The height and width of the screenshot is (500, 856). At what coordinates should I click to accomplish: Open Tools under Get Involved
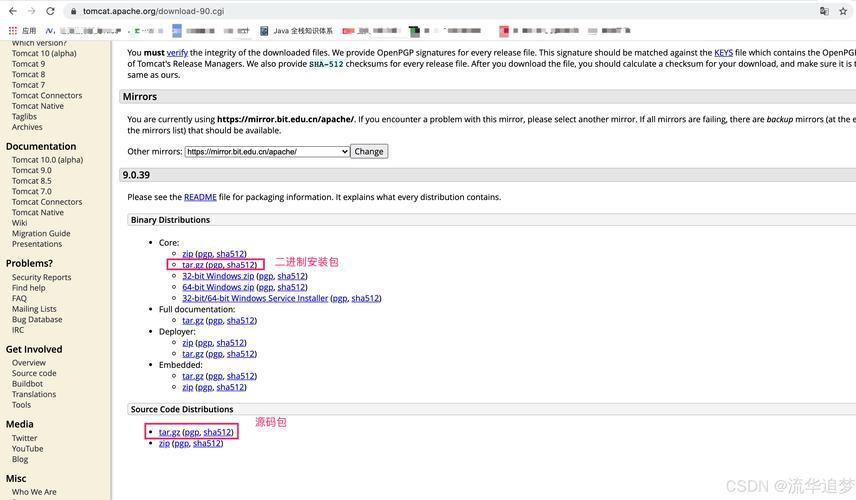click(x=21, y=404)
